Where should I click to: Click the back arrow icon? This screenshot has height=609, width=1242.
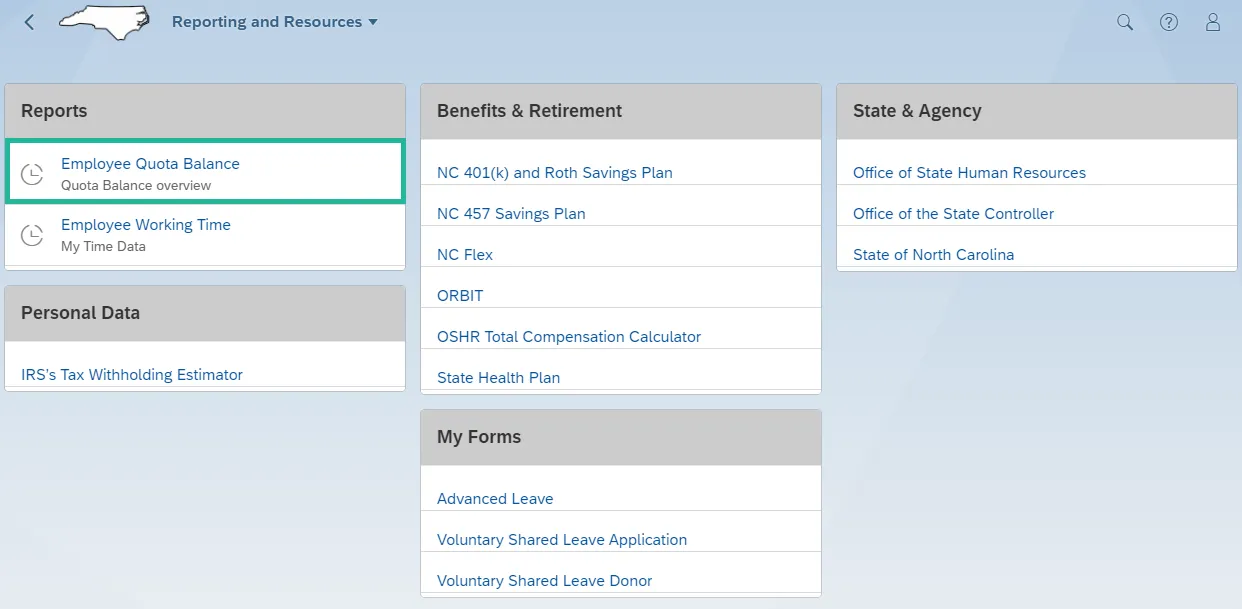click(29, 22)
